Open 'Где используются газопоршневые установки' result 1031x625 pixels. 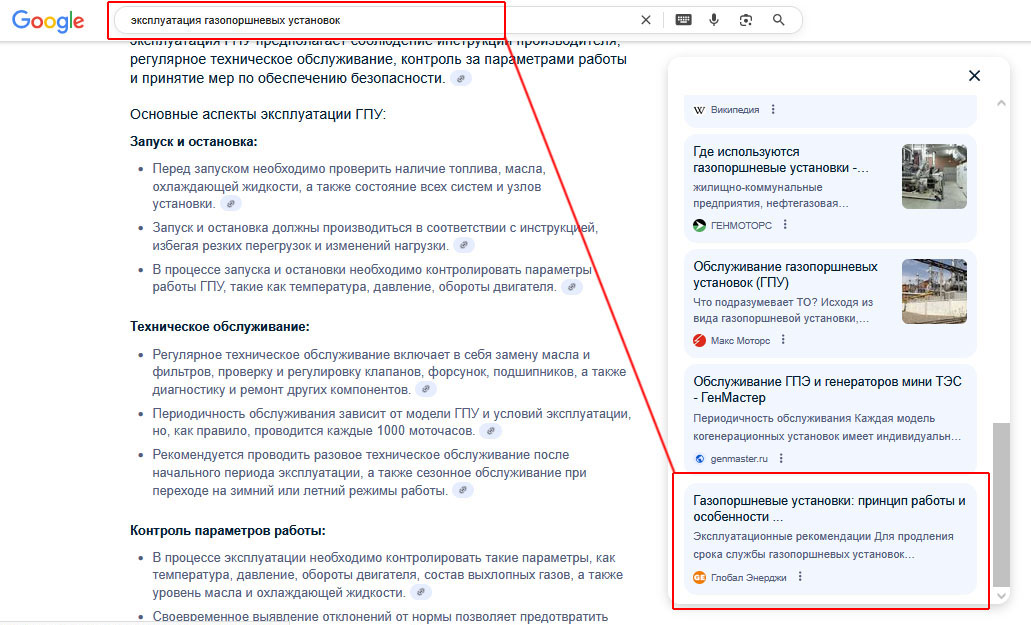coord(780,160)
